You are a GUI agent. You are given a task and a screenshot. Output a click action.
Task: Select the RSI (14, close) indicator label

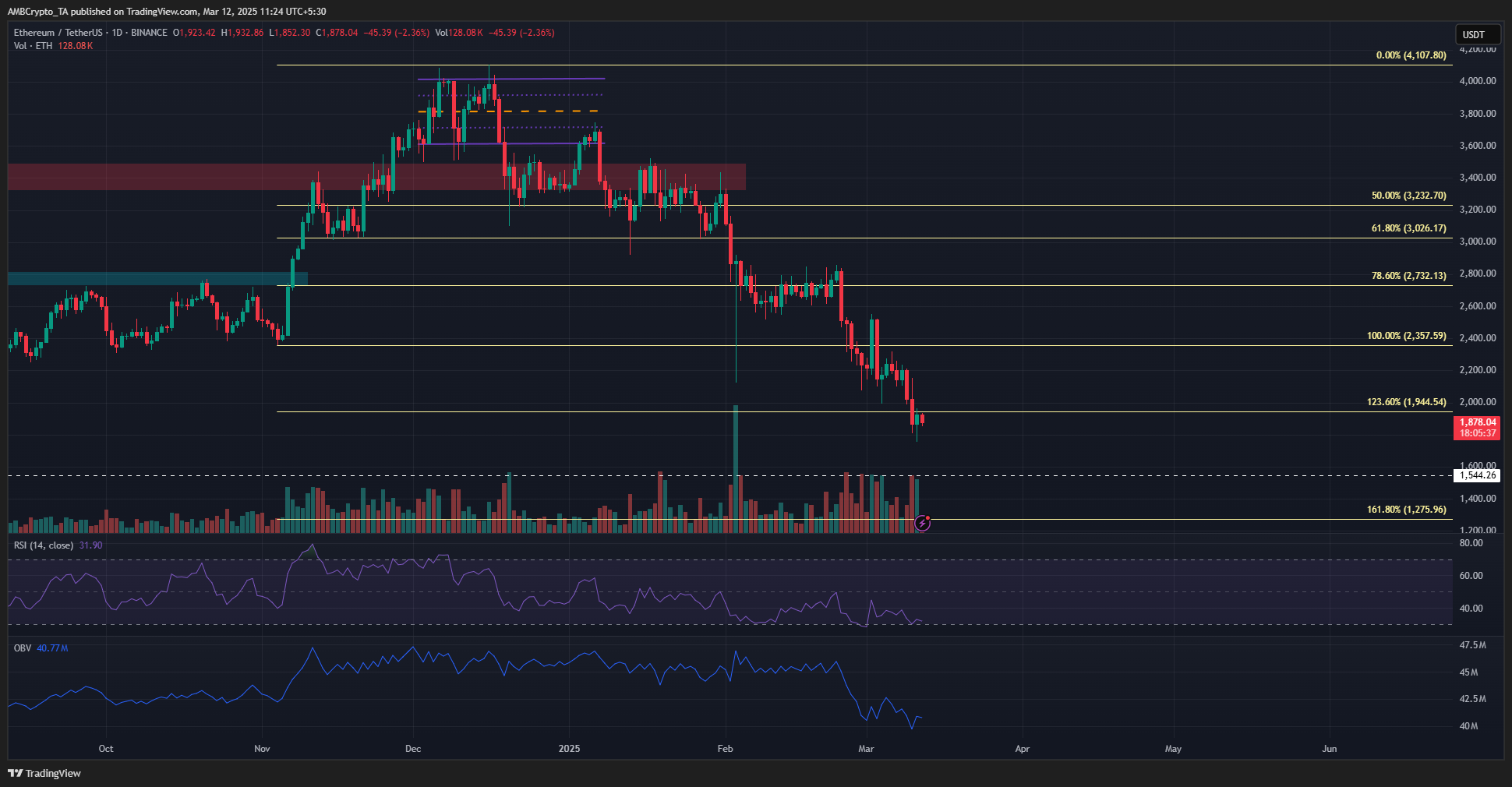[x=44, y=545]
